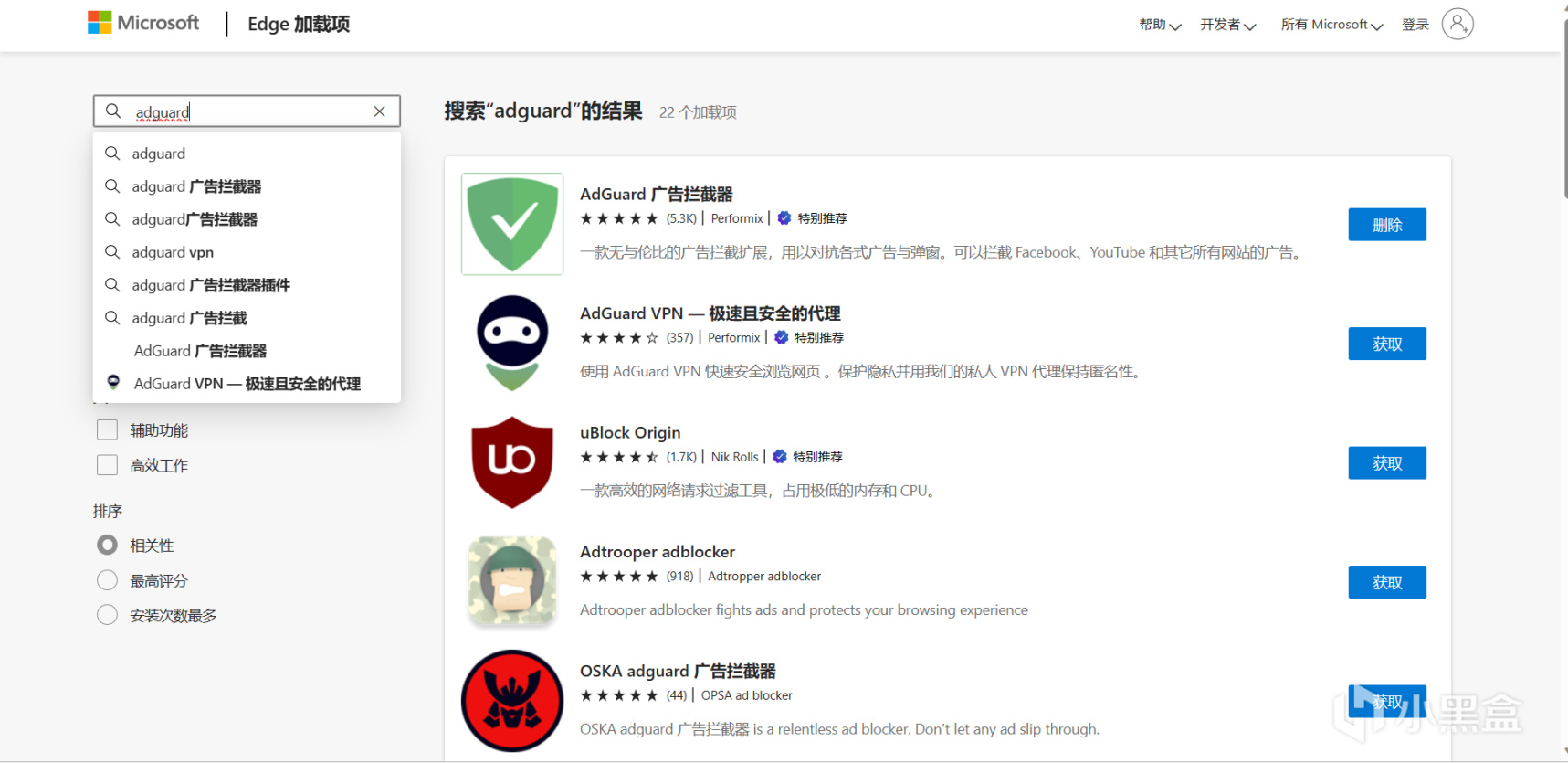Image resolution: width=1568 pixels, height=763 pixels.
Task: Toggle the 高效工作 checkbox
Action: pos(108,465)
